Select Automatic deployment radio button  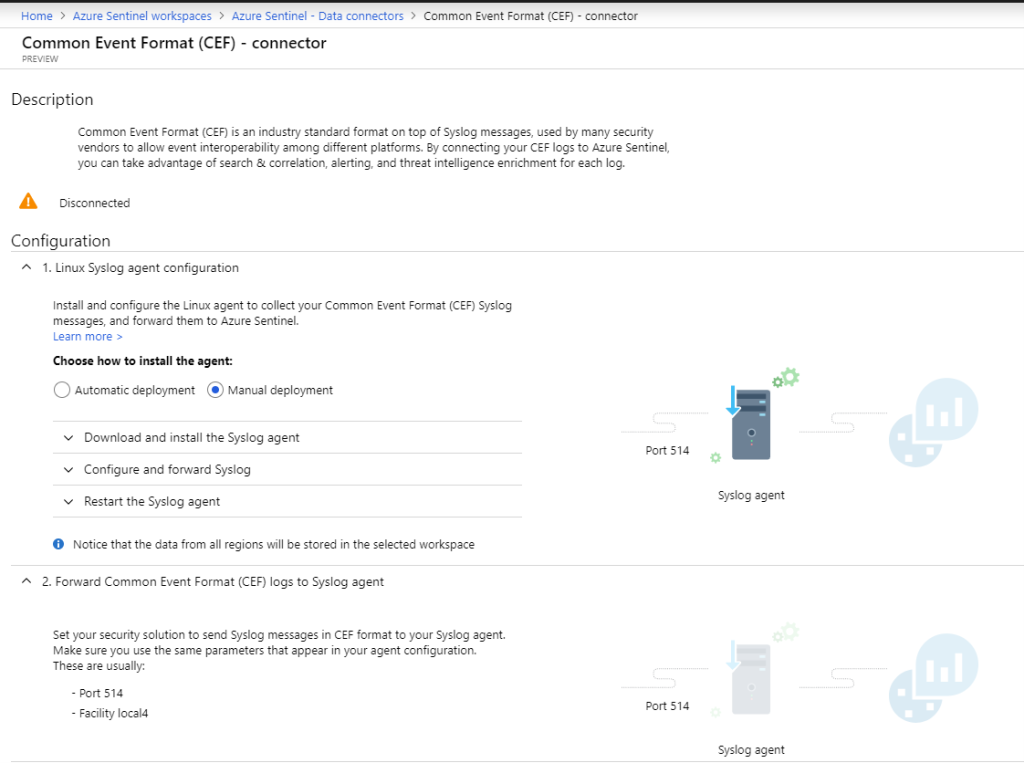point(62,390)
